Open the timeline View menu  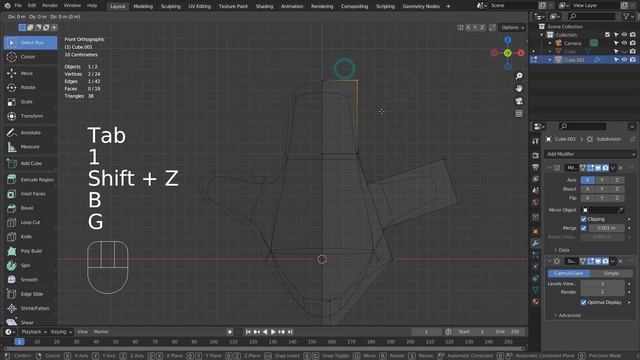[x=82, y=332]
